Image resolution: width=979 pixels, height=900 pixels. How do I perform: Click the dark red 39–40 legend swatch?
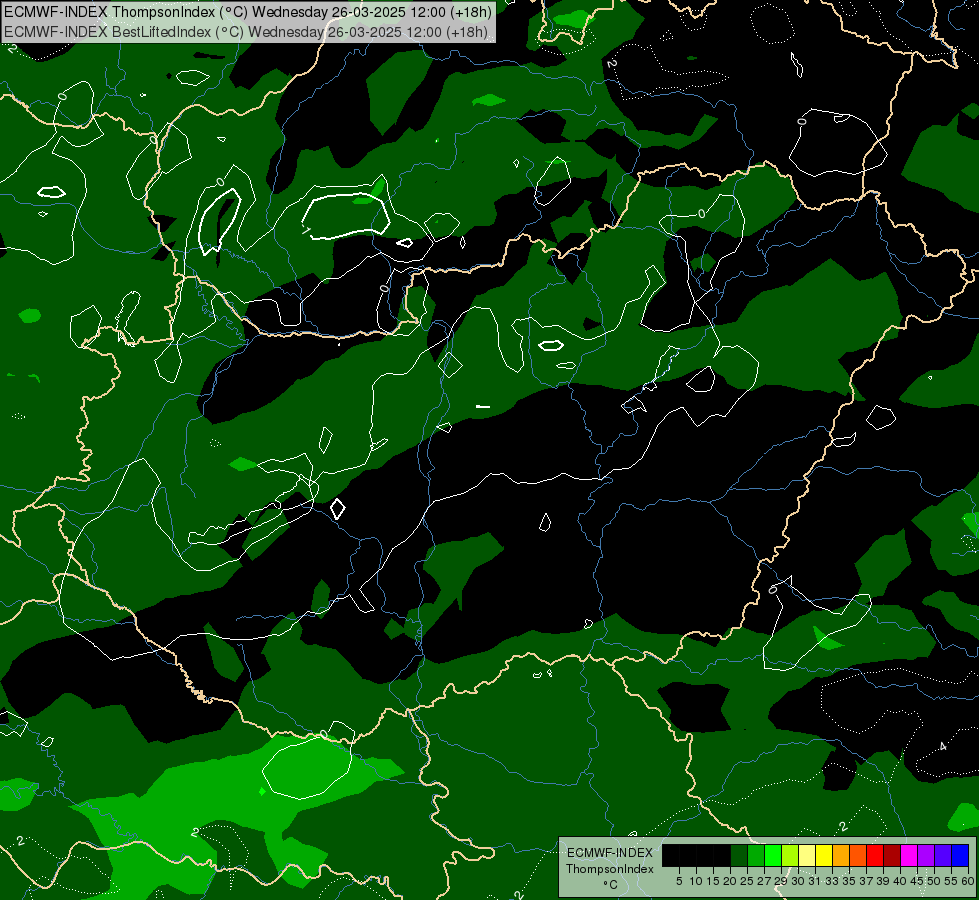[892, 855]
